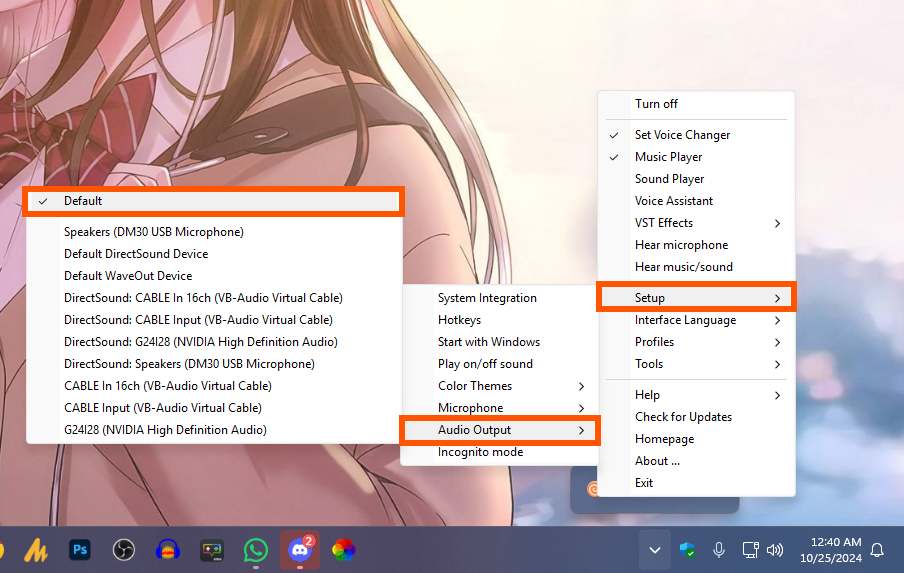Expand the Setup submenu
This screenshot has width=904, height=573.
point(696,297)
